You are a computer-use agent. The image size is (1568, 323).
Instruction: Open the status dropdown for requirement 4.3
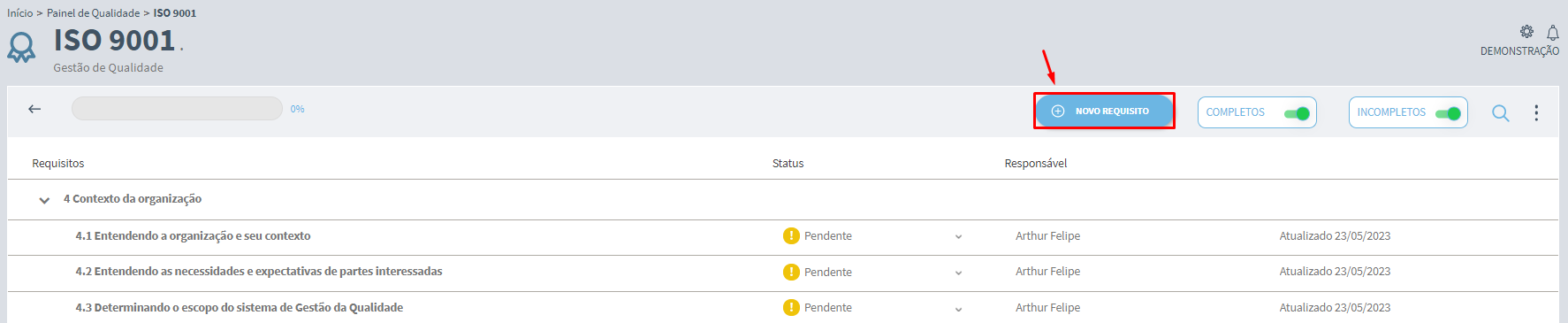click(x=958, y=309)
